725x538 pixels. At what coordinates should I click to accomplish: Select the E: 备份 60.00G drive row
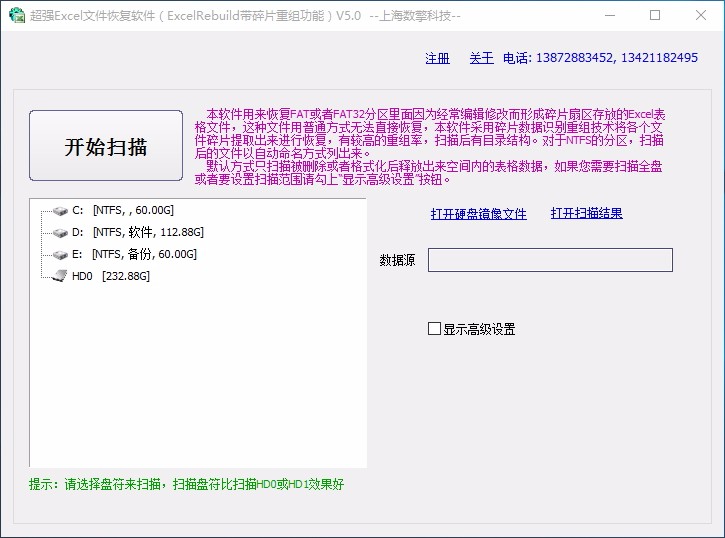[134, 254]
